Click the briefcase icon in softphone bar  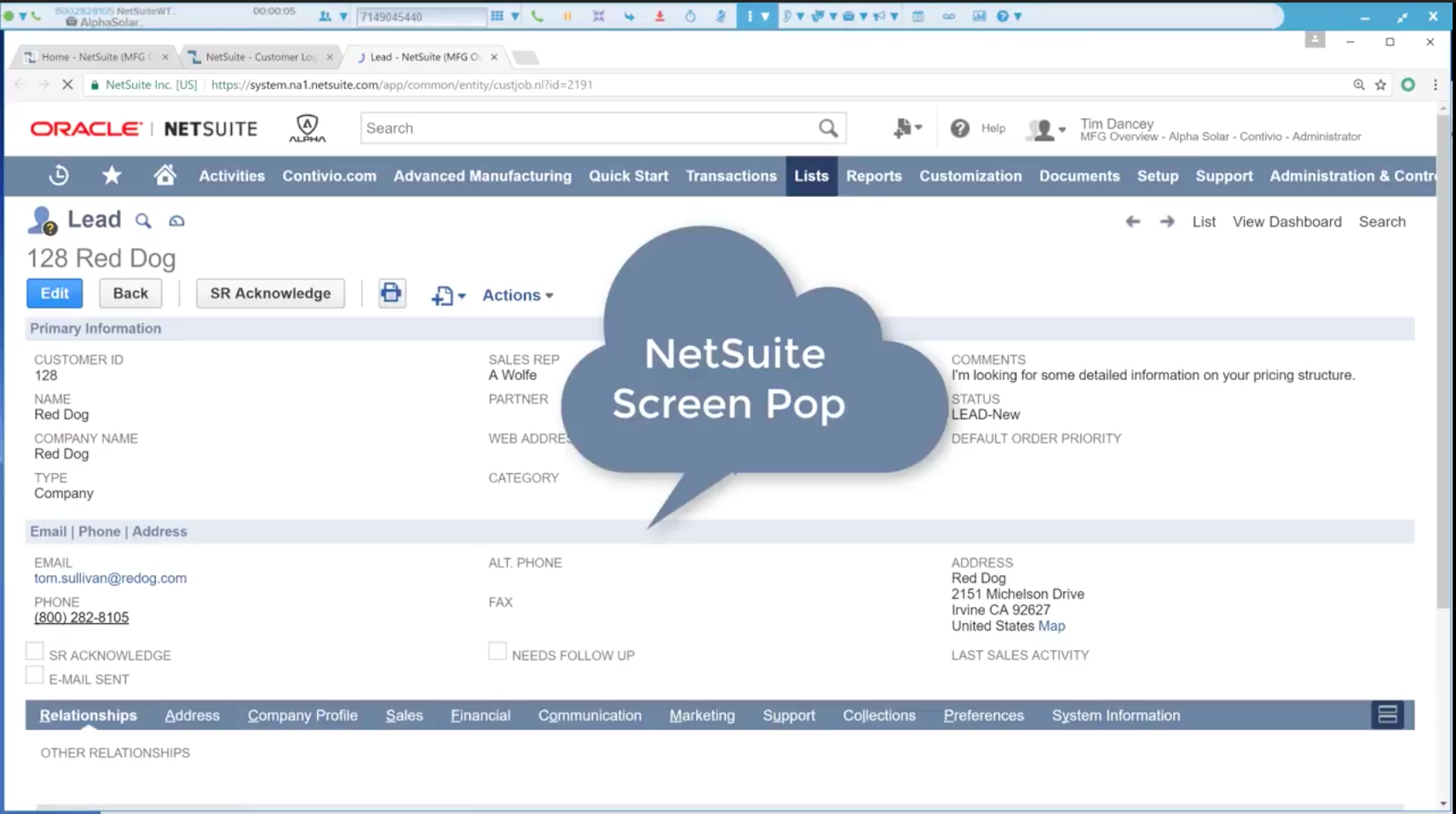(849, 16)
